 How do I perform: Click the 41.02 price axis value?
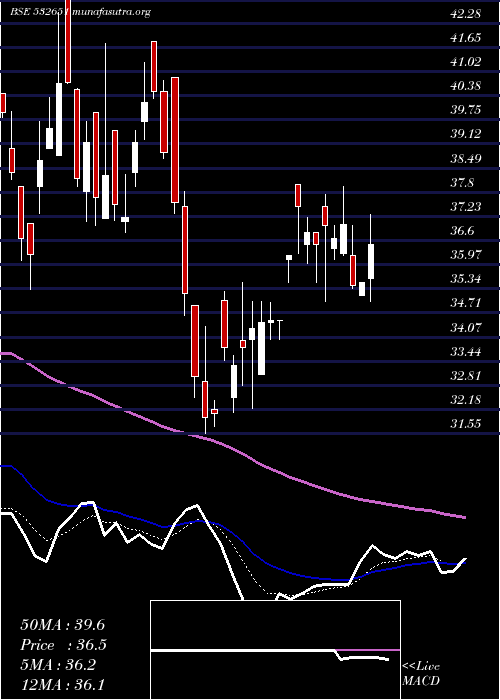466,62
